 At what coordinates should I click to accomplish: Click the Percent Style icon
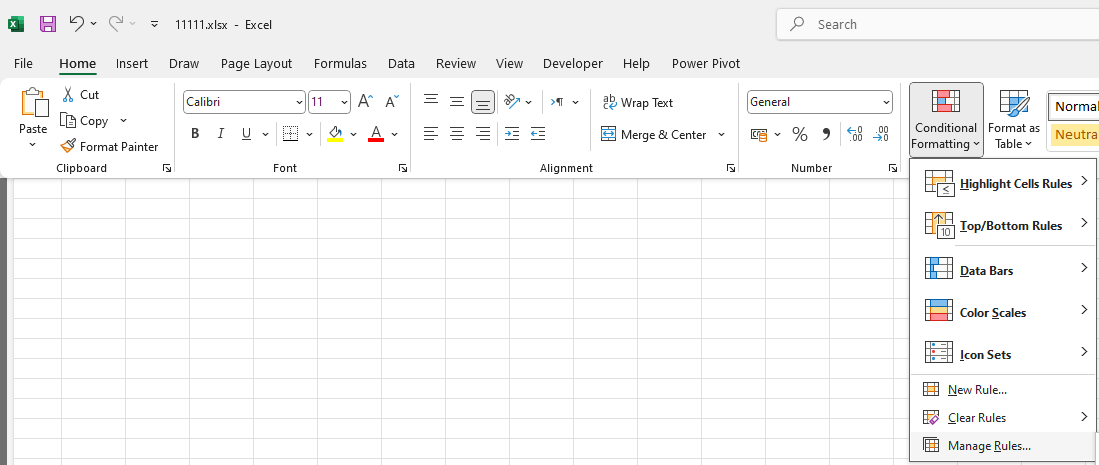[800, 134]
